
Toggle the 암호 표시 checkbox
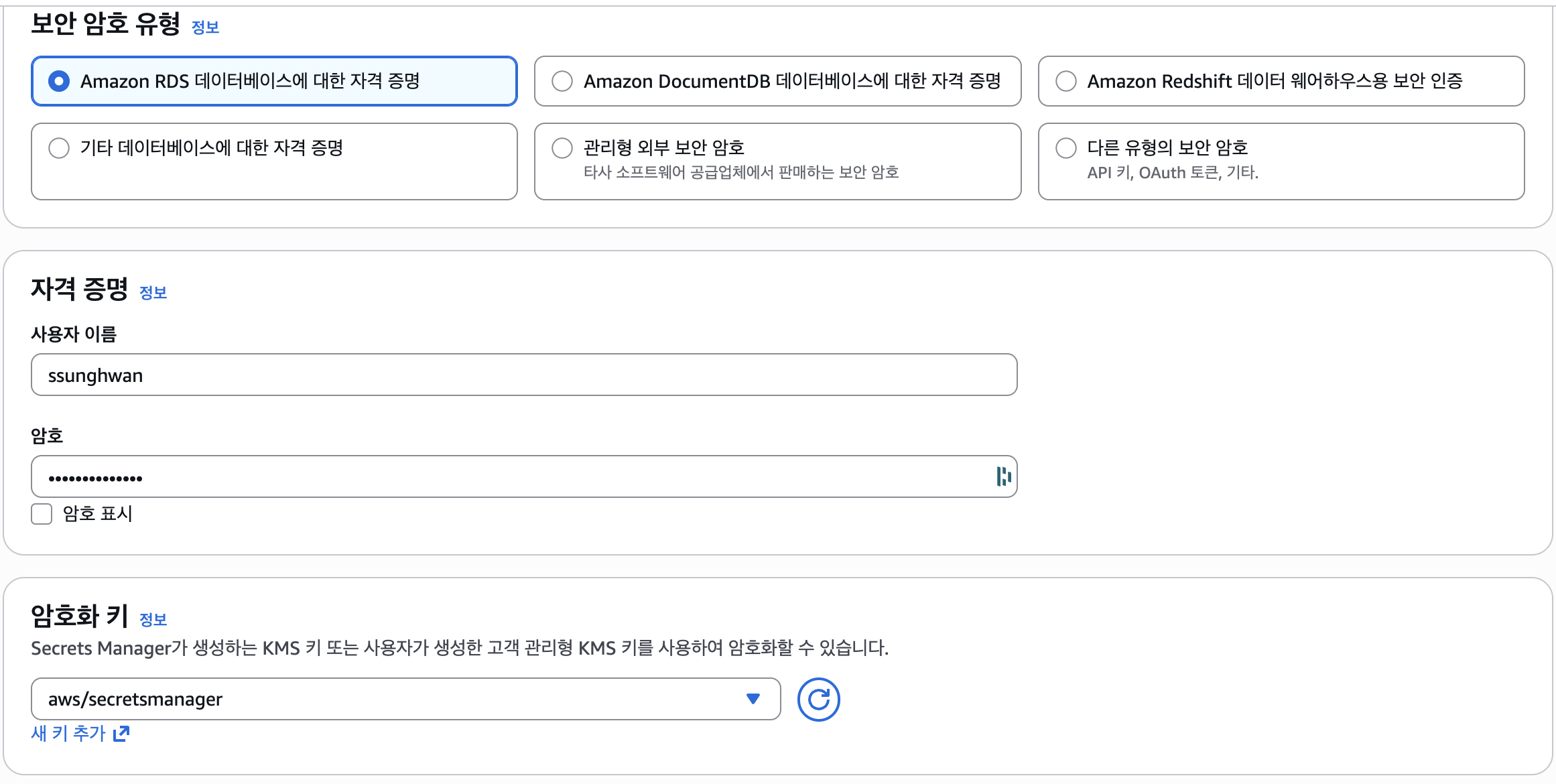point(42,514)
